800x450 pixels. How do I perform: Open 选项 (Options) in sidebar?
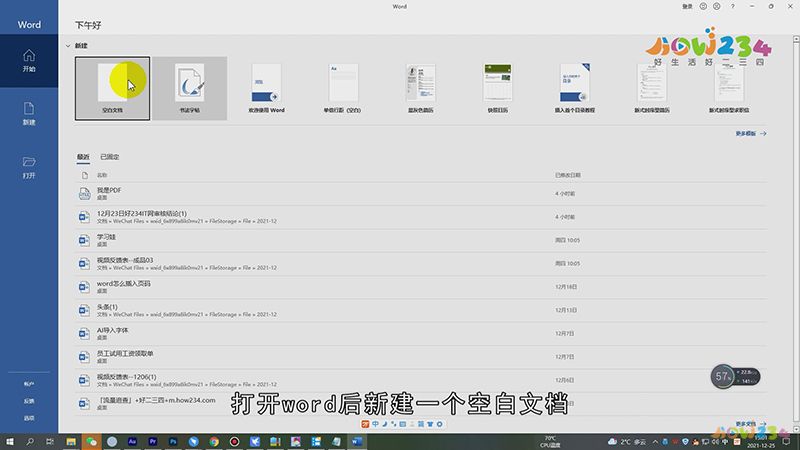coord(29,418)
